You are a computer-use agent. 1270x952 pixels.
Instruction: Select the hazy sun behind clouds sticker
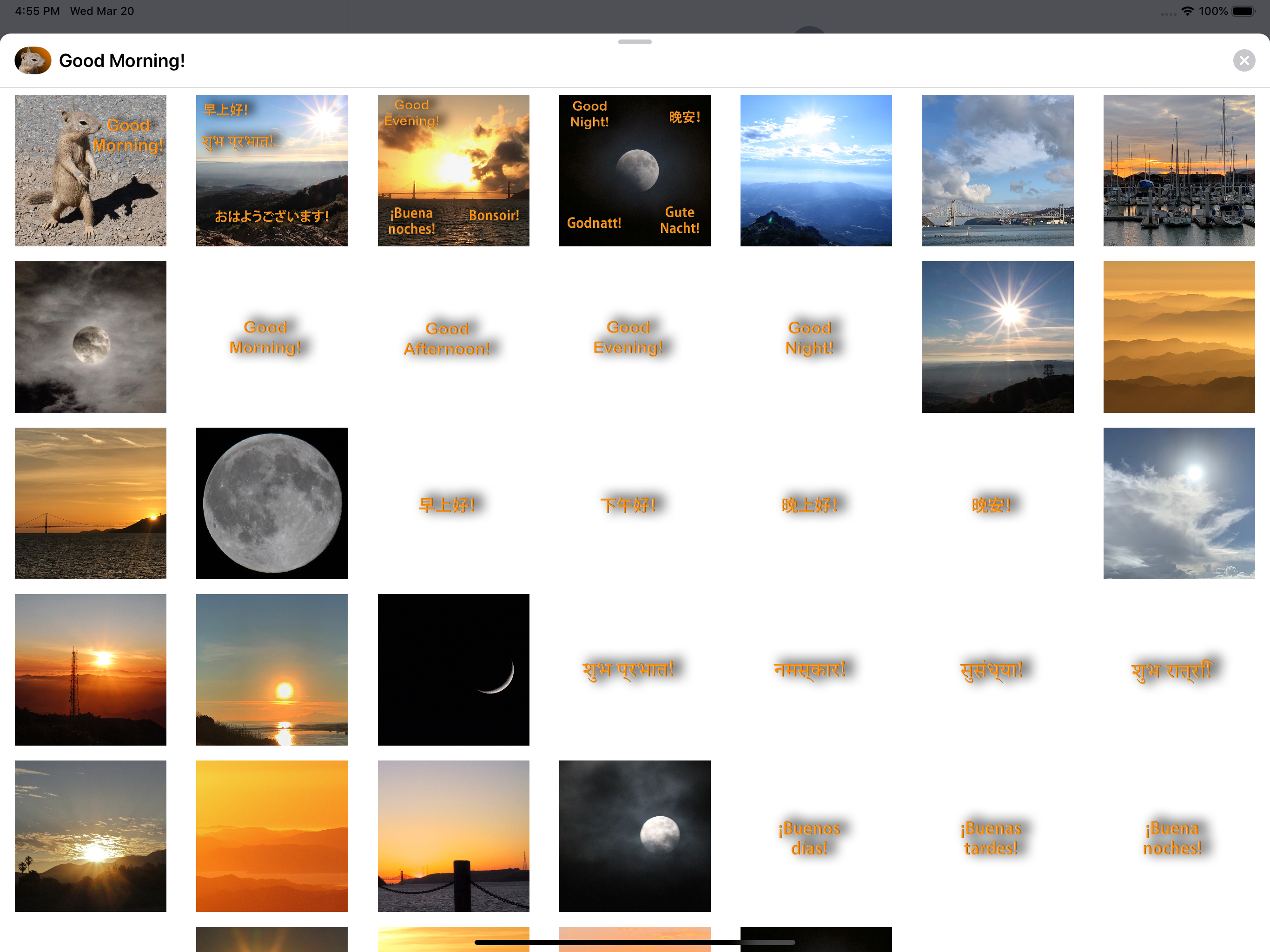1179,503
